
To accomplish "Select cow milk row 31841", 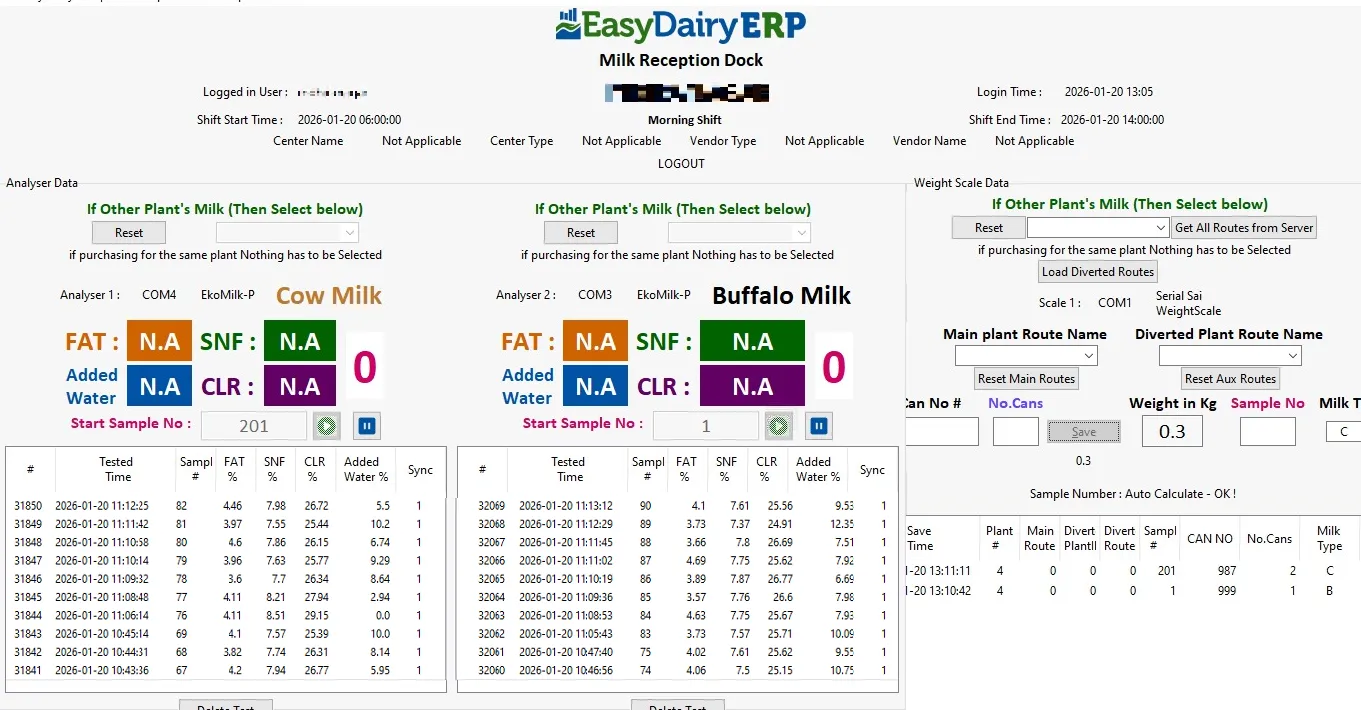I will (x=226, y=670).
